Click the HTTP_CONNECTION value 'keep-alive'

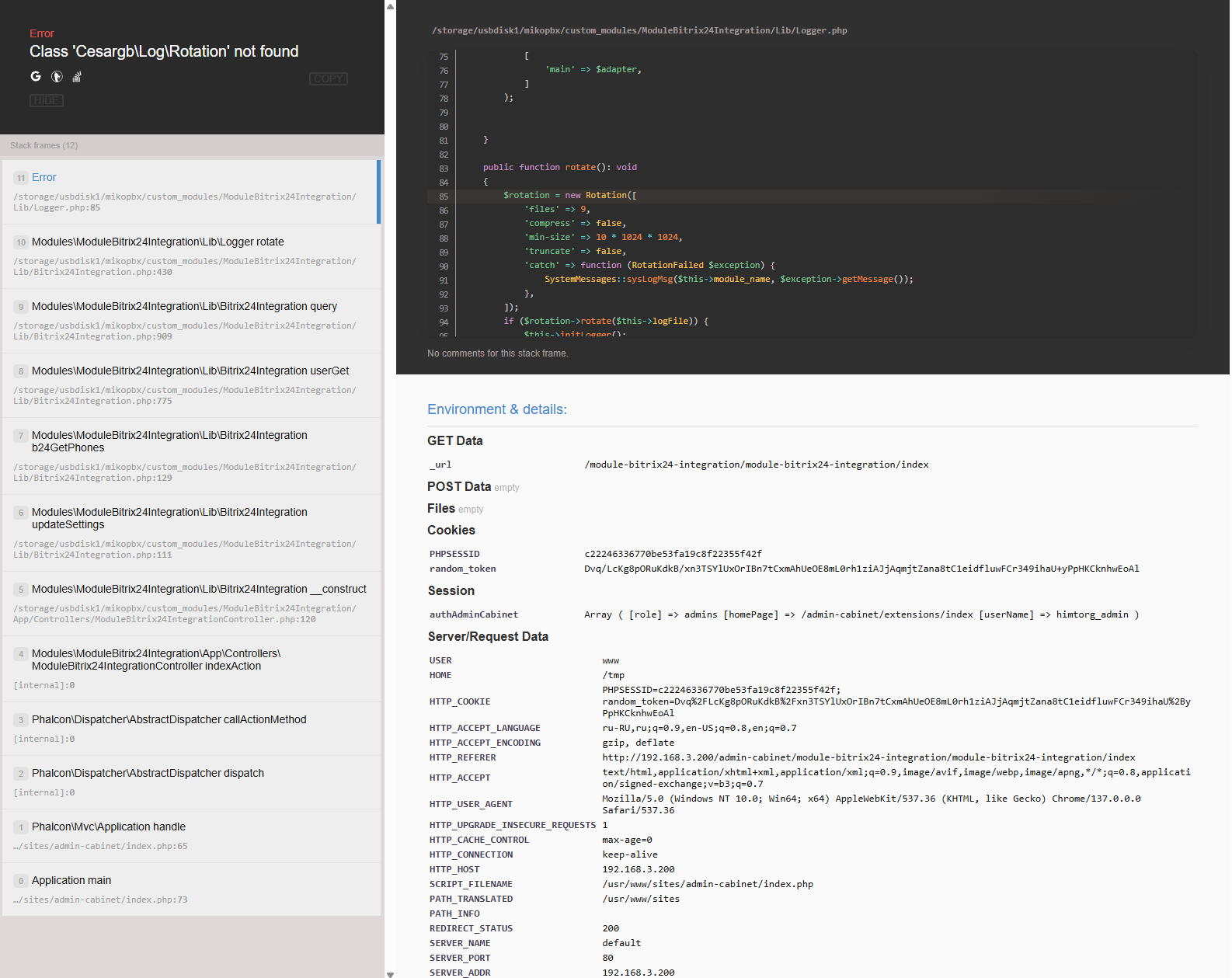(630, 854)
